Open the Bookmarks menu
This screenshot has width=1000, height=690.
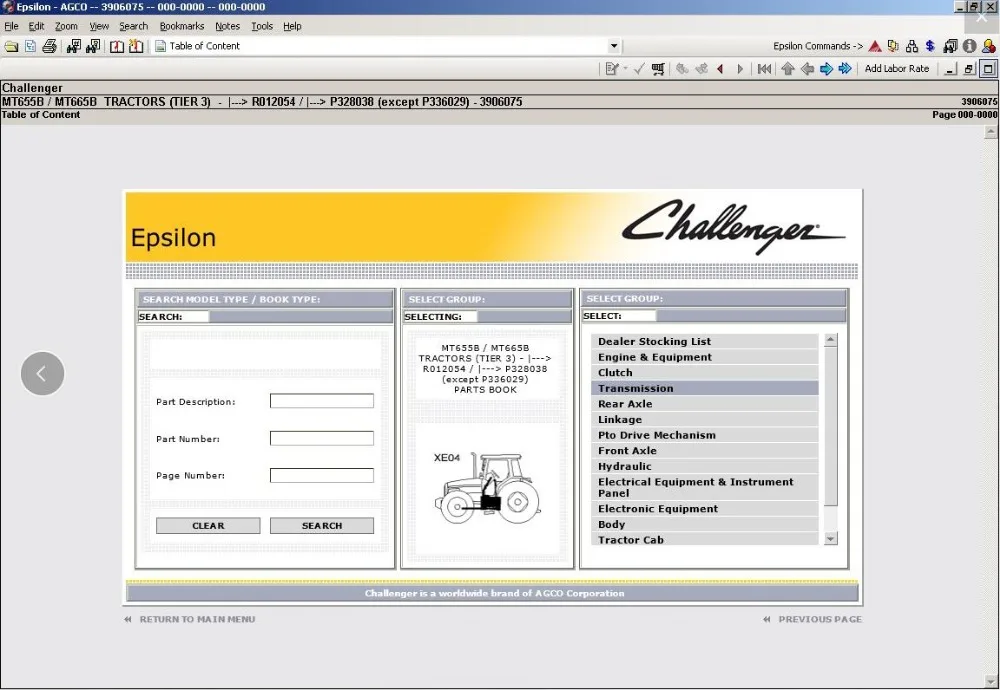coord(182,26)
